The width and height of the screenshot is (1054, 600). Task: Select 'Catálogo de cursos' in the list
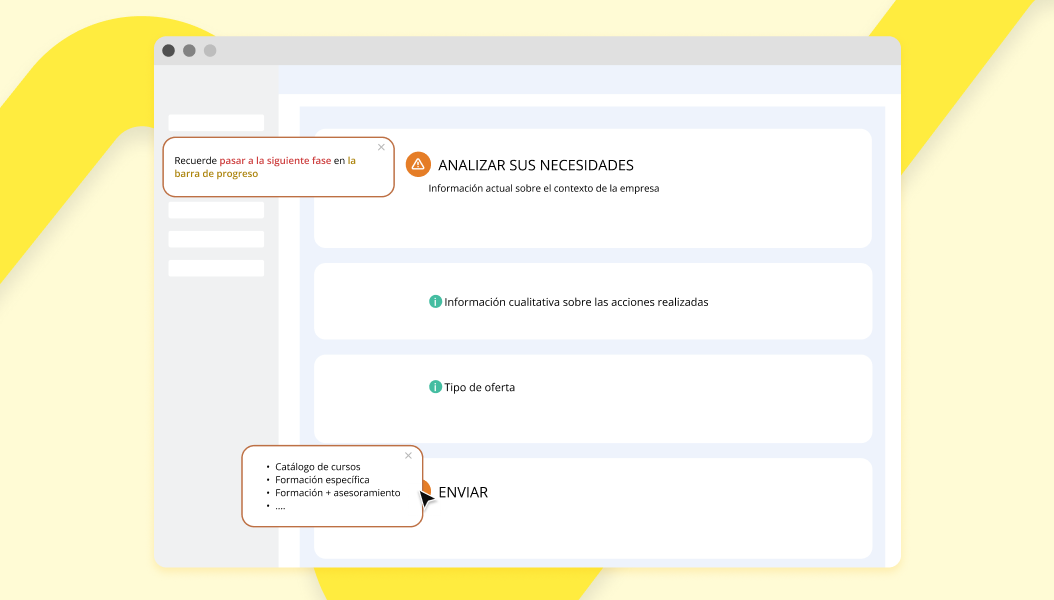click(x=317, y=467)
